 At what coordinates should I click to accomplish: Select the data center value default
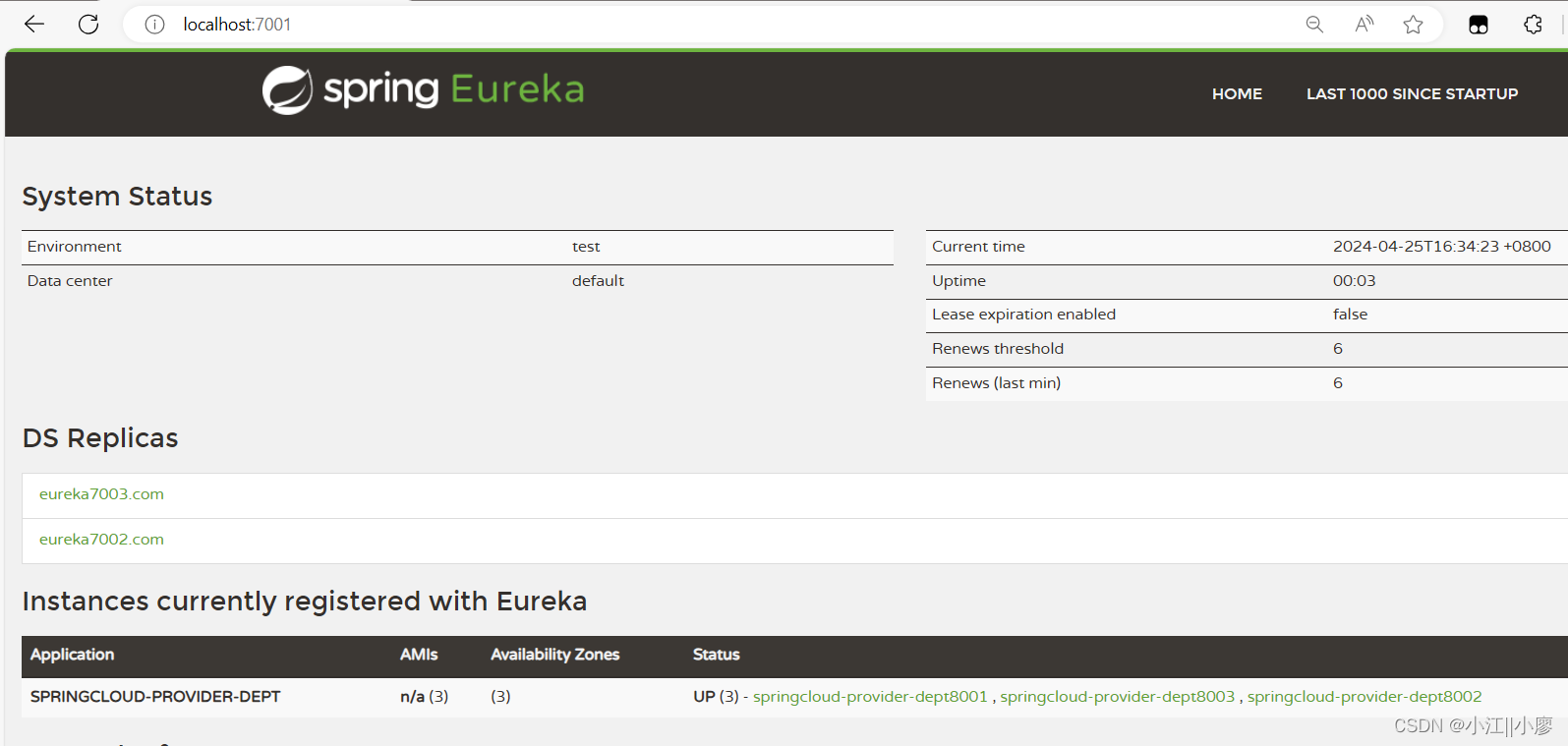598,281
